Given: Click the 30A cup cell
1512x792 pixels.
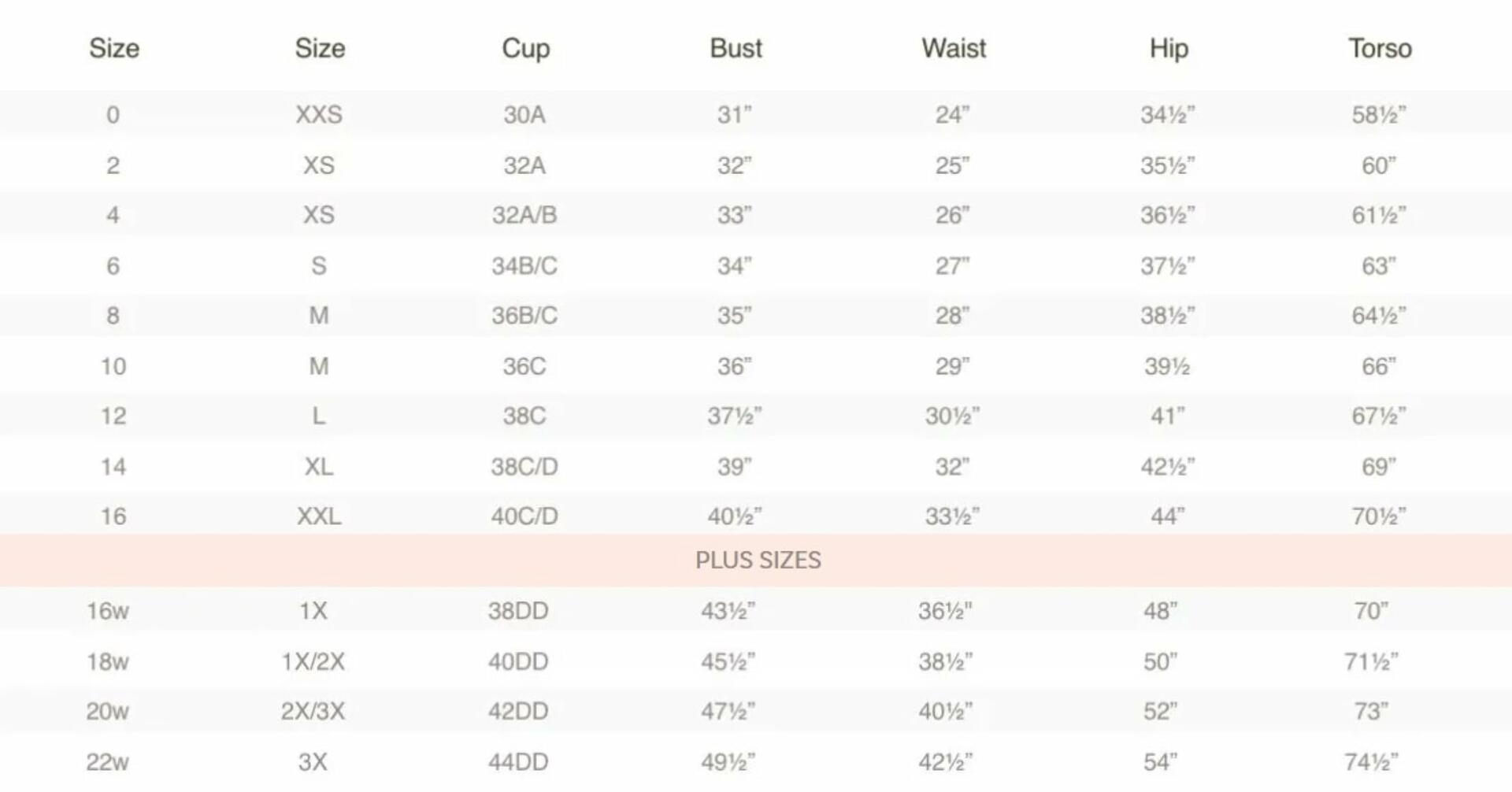Looking at the screenshot, I should pyautogui.click(x=524, y=115).
